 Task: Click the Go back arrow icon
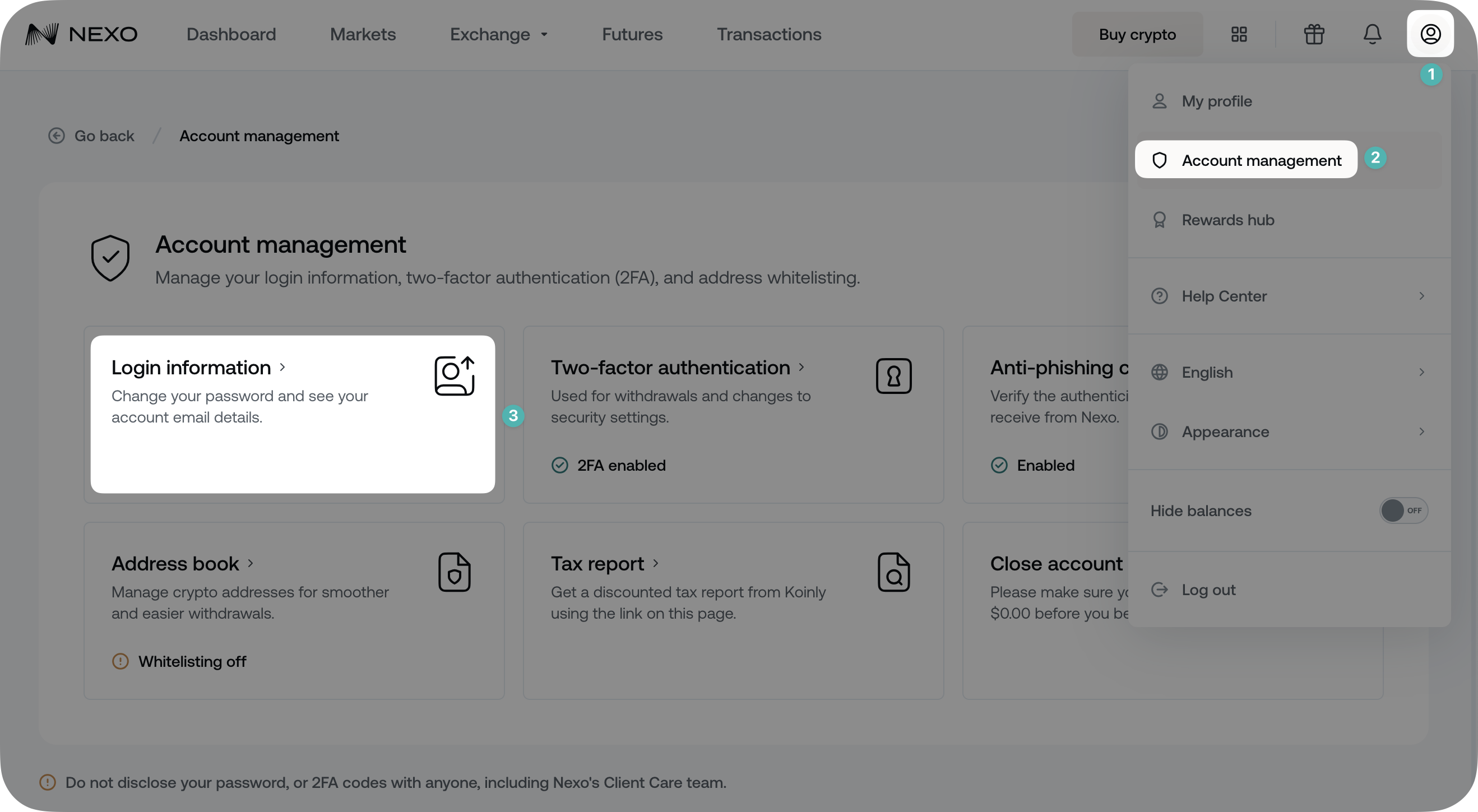pos(56,136)
